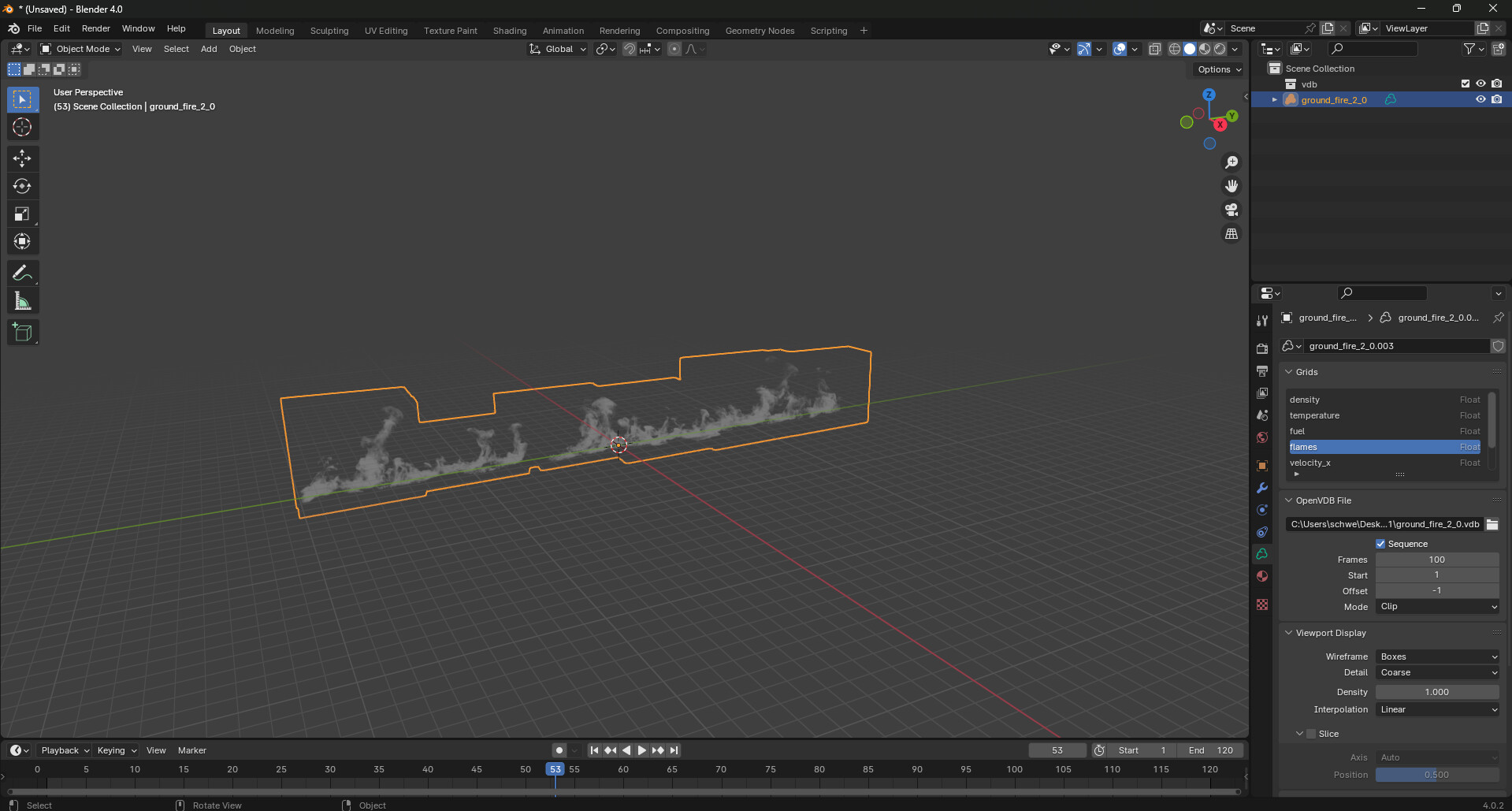
Task: Expand ground_fire_2_0 in the outliner
Action: click(1274, 99)
